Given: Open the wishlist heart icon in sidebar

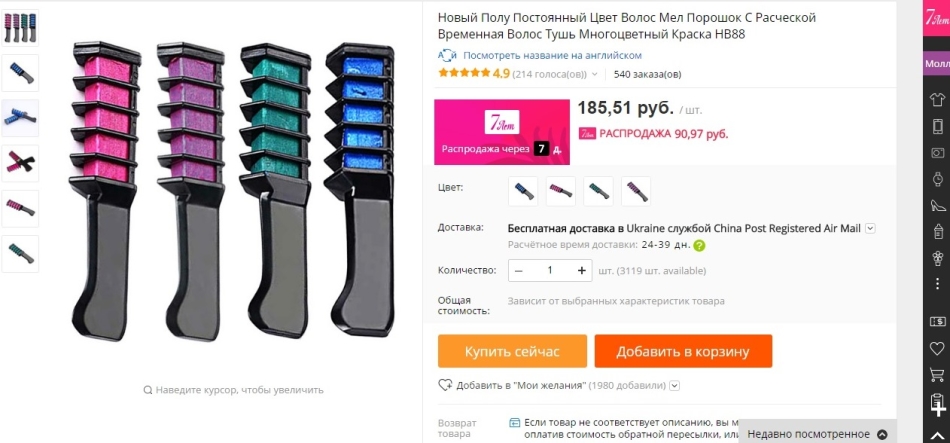Looking at the screenshot, I should tap(937, 348).
